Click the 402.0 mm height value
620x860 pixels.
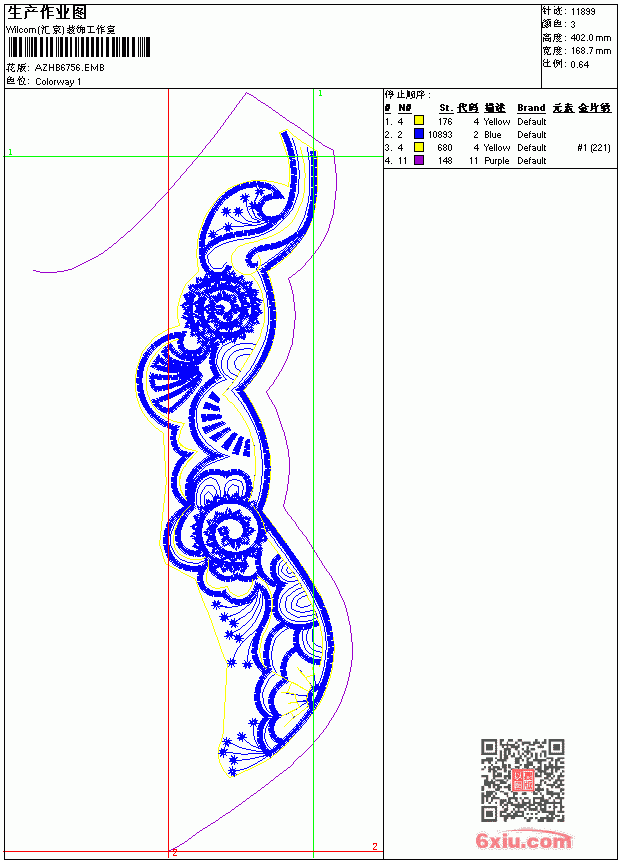[x=591, y=38]
